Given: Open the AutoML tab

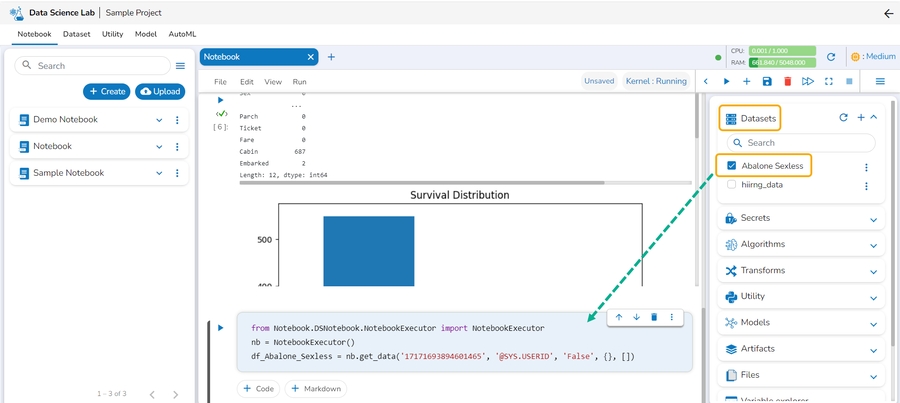Looking at the screenshot, I should [182, 34].
